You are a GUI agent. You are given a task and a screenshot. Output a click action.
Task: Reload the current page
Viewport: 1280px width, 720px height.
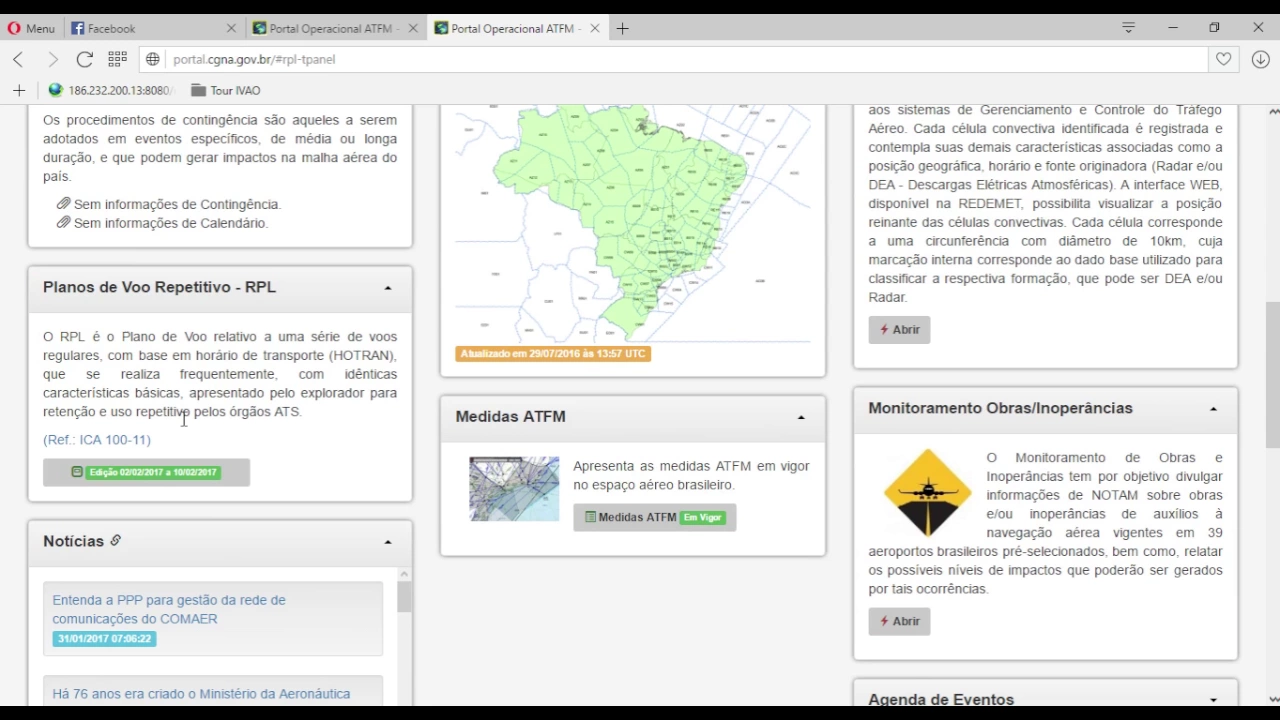[x=85, y=59]
